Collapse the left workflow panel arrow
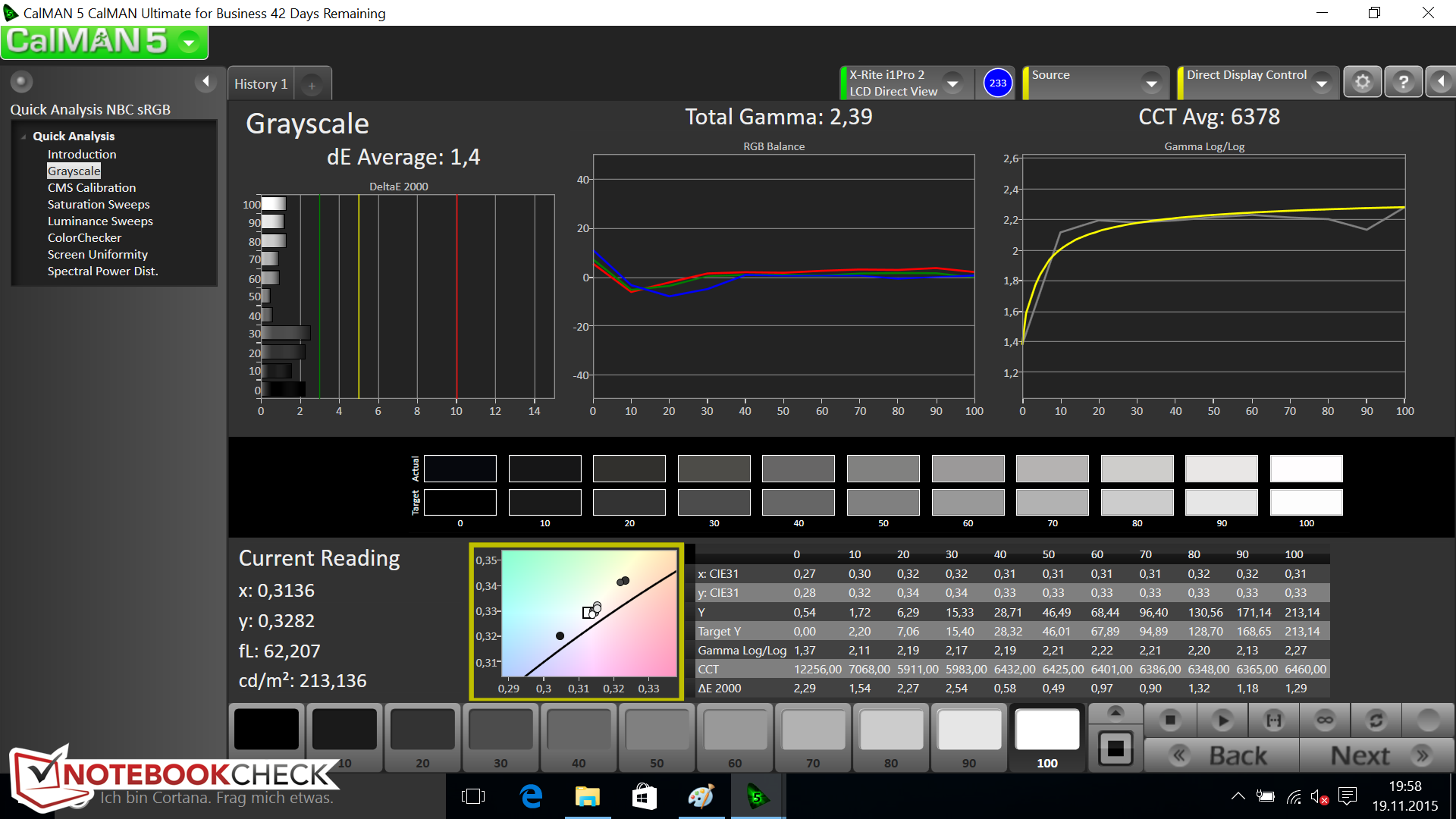Viewport: 1456px width, 819px height. [205, 81]
